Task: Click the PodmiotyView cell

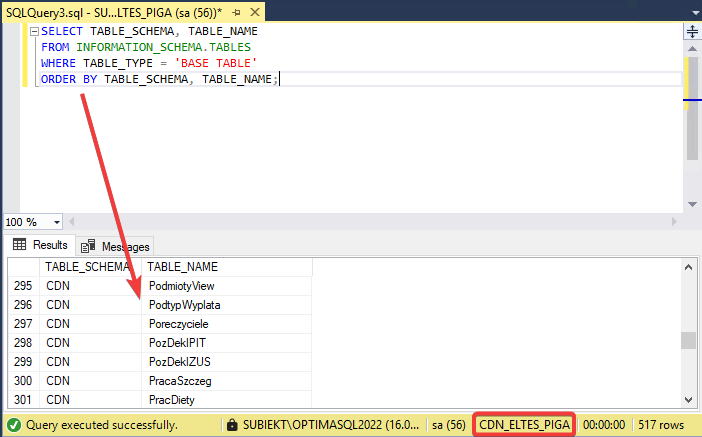Action: click(227, 286)
